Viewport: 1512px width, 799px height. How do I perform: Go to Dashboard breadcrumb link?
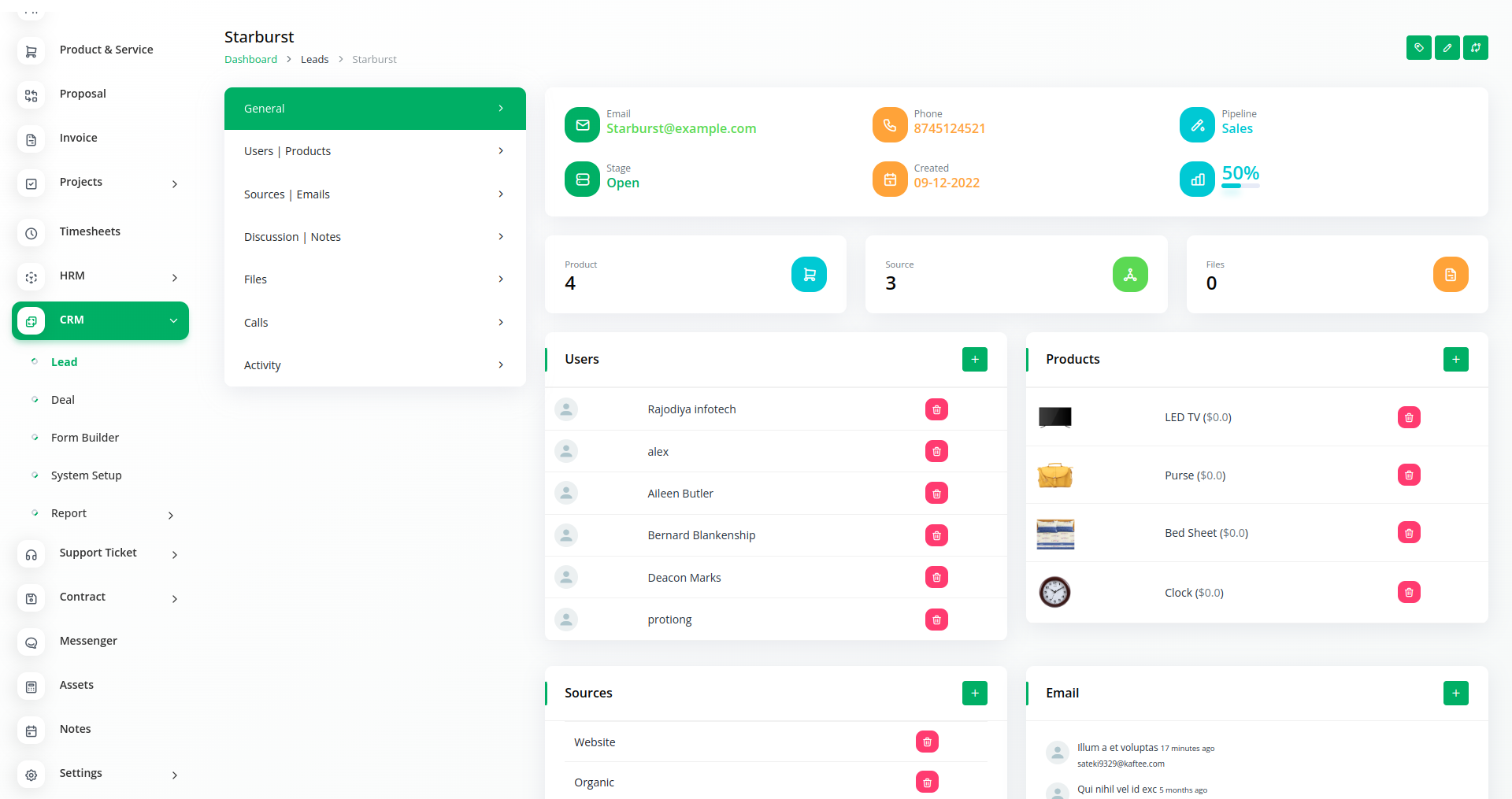(x=250, y=60)
